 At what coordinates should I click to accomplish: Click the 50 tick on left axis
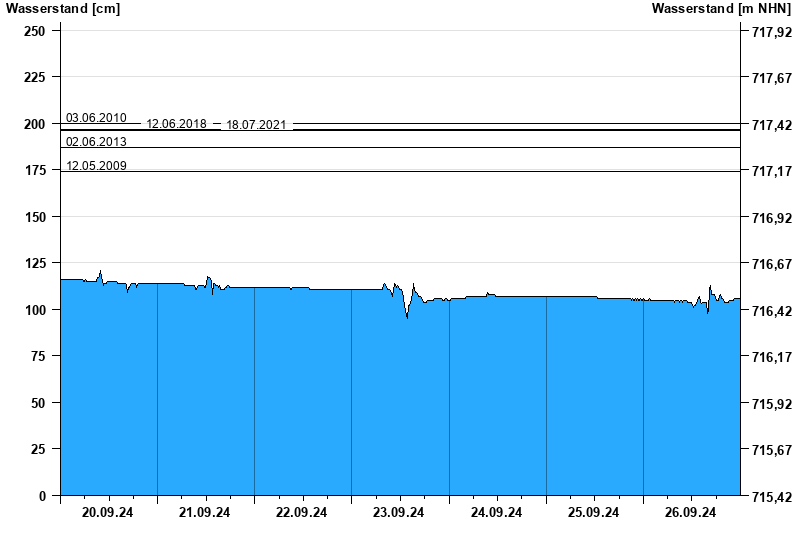(38, 403)
